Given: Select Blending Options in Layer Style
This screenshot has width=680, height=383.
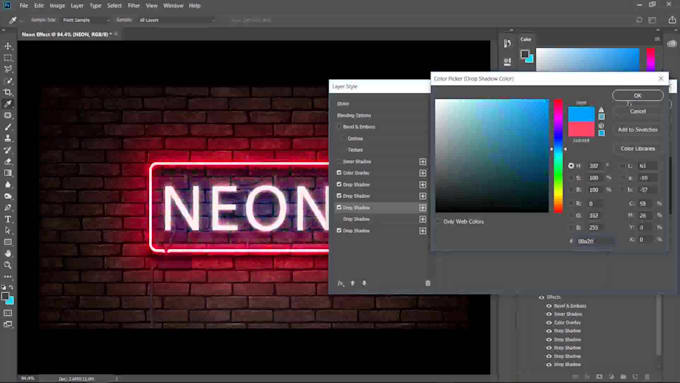Looking at the screenshot, I should coord(354,115).
